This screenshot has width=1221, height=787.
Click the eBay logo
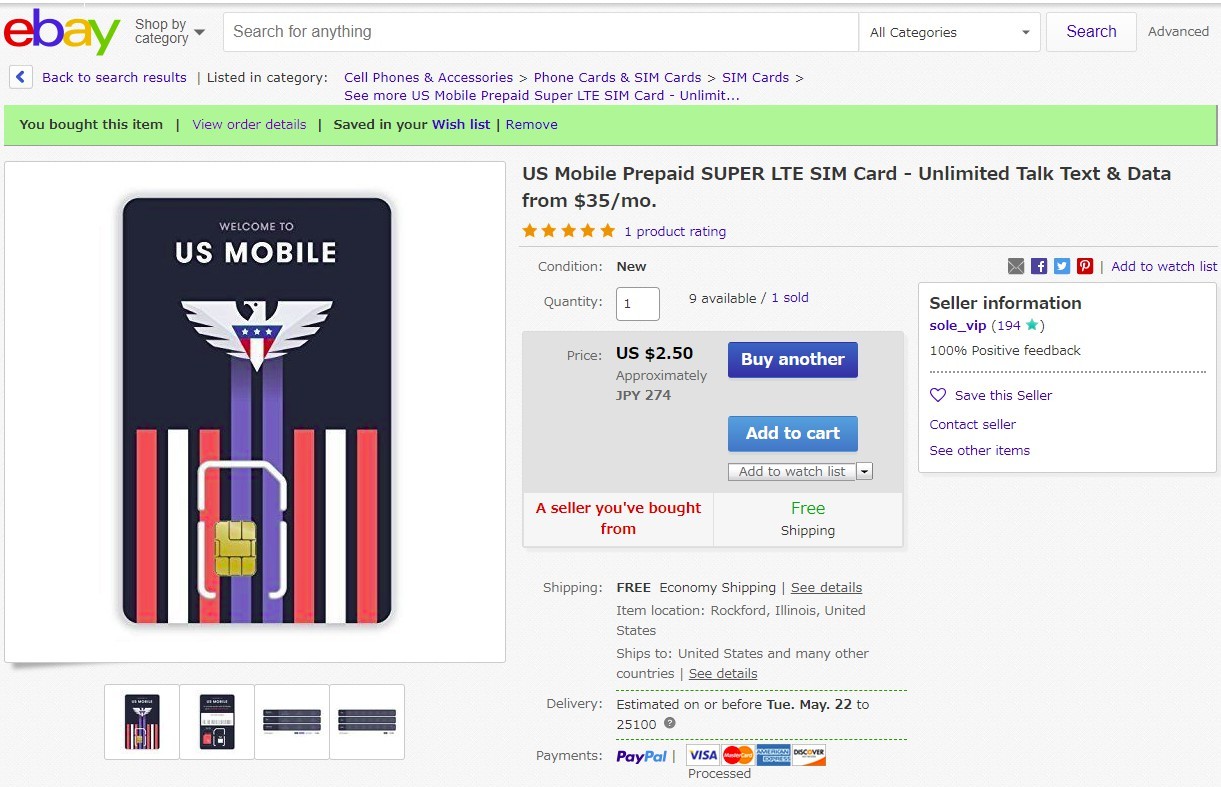click(62, 32)
